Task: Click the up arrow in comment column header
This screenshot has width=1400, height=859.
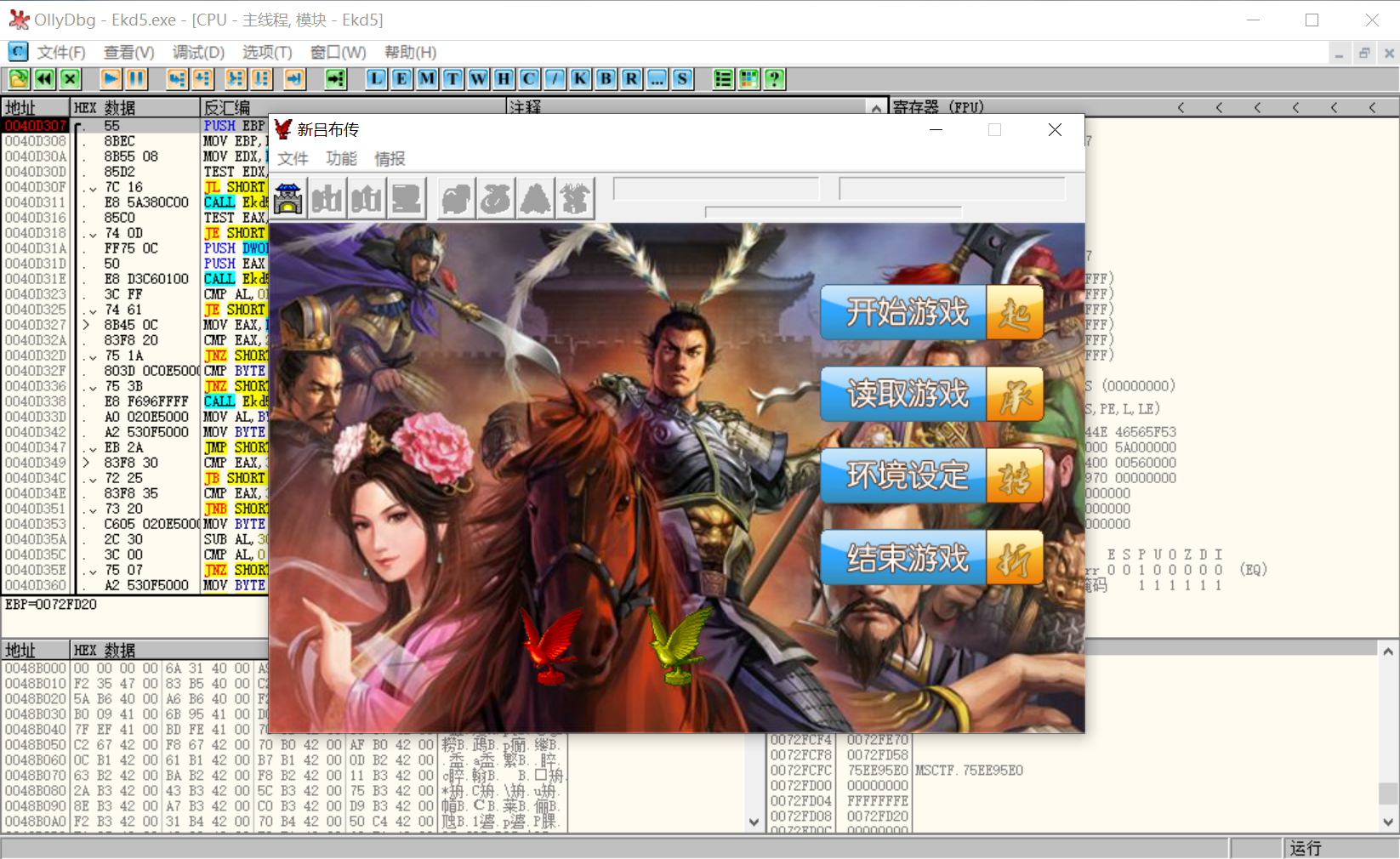Action: pyautogui.click(x=876, y=107)
